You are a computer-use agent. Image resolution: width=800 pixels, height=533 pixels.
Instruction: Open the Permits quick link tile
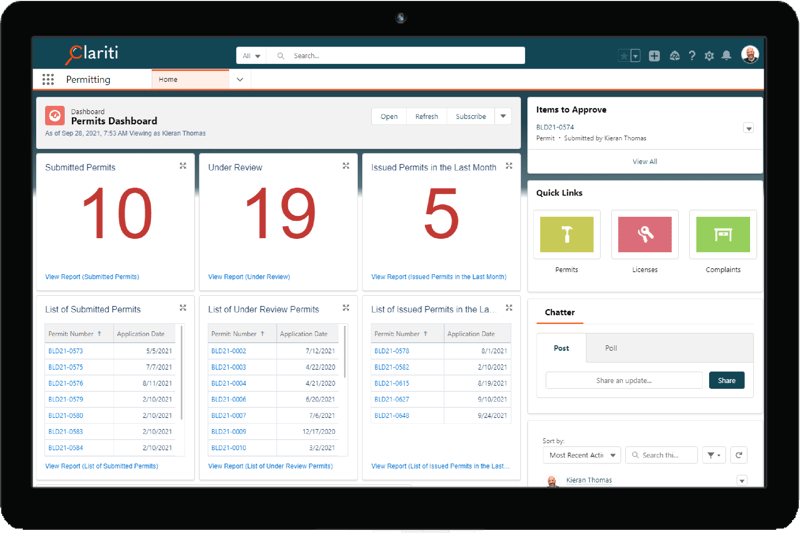coord(567,235)
